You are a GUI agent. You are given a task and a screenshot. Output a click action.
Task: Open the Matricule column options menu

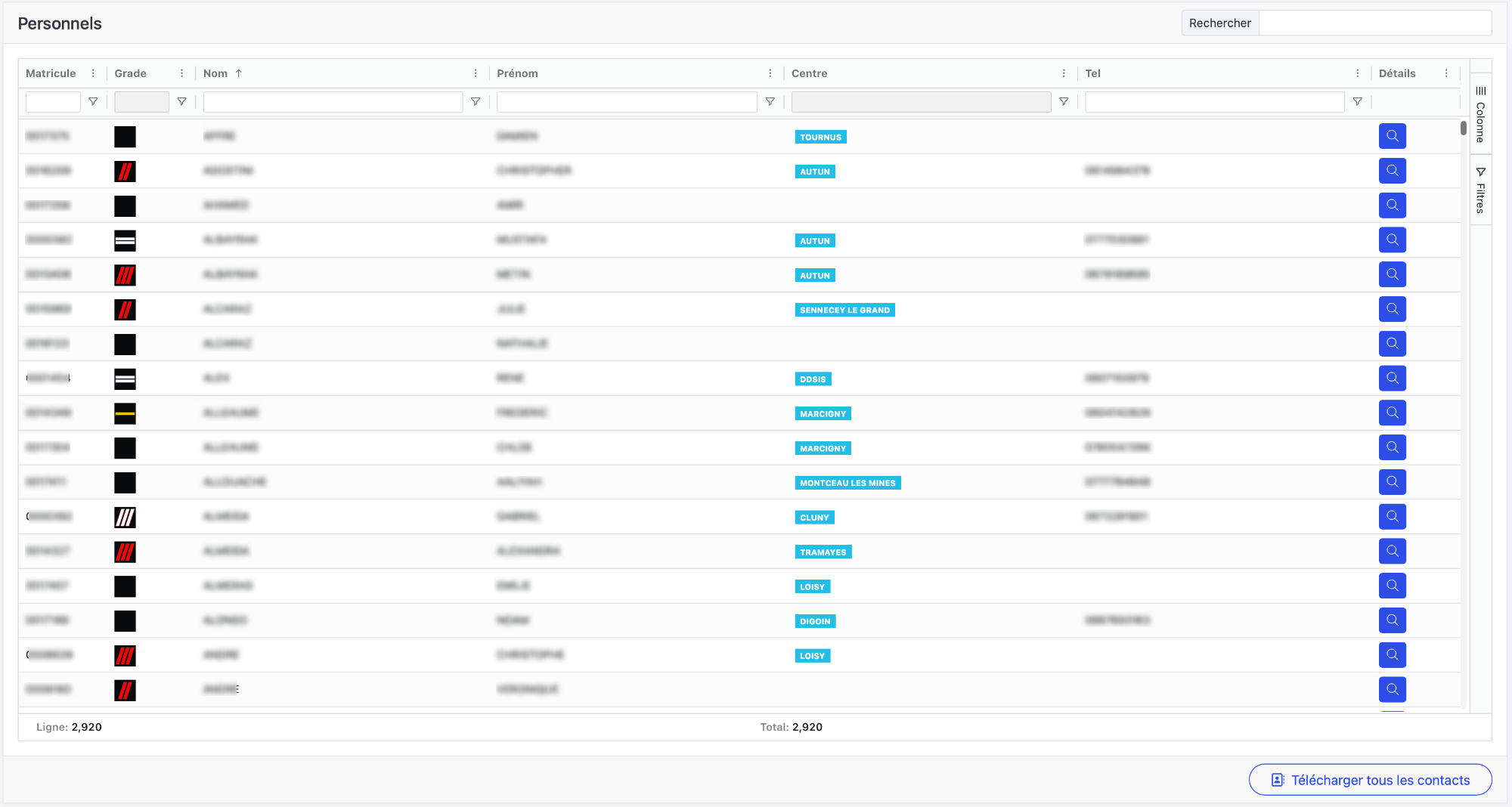(93, 73)
